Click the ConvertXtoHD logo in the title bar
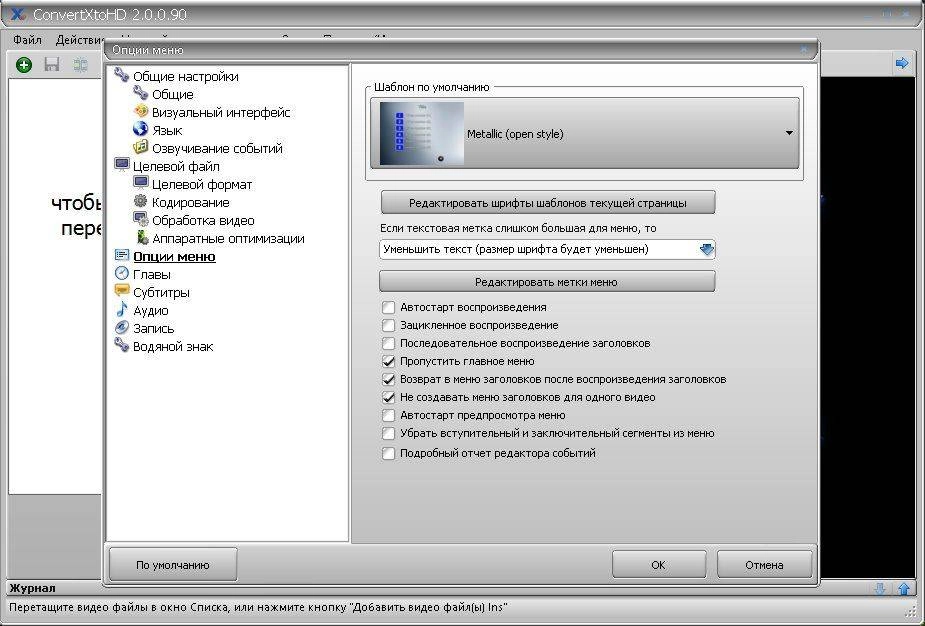The image size is (925, 626). [x=18, y=14]
